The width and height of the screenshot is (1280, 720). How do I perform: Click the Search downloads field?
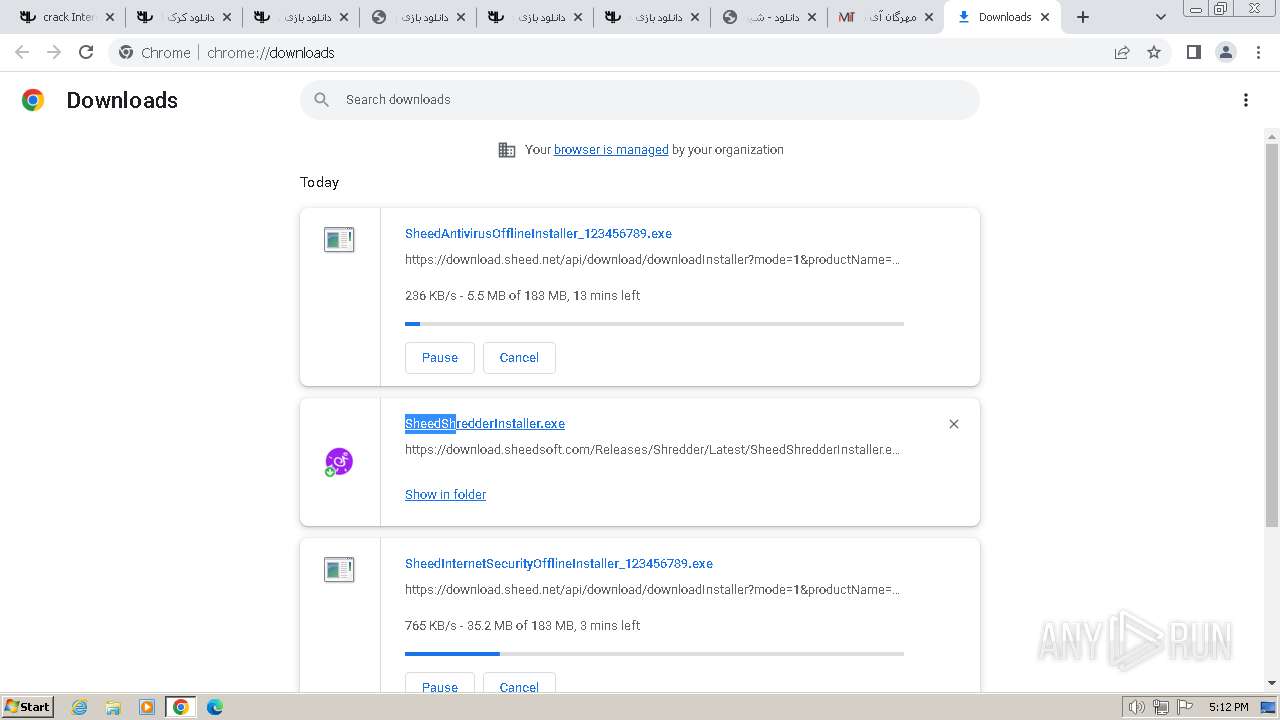point(640,100)
